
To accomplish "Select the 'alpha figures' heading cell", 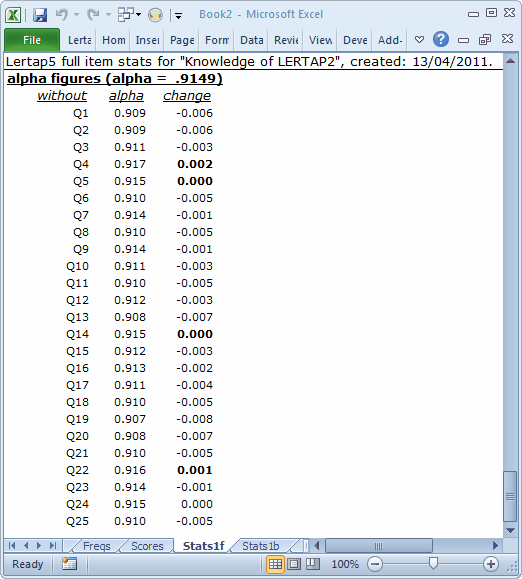I will click(115, 79).
